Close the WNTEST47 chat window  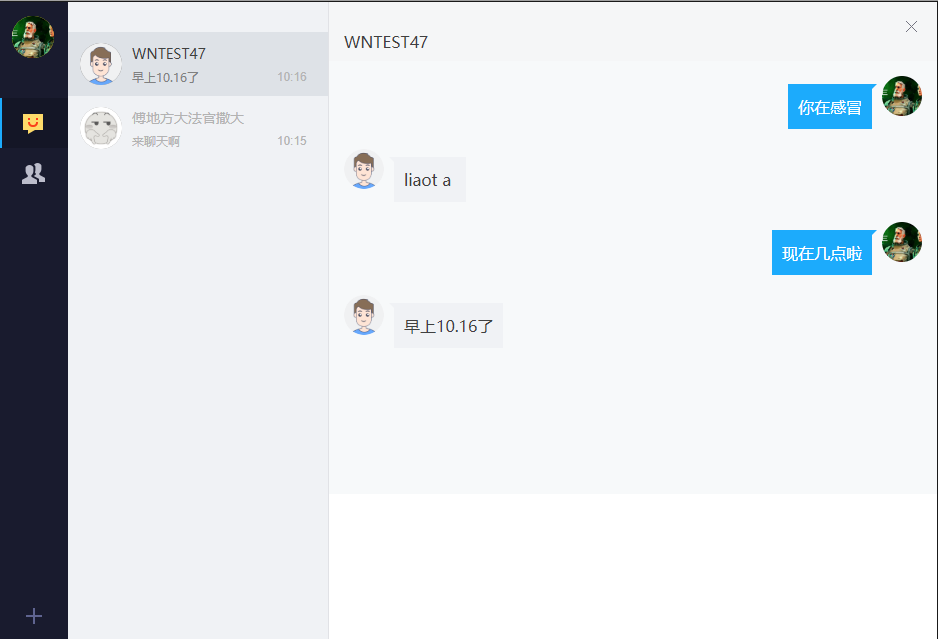coord(911,26)
